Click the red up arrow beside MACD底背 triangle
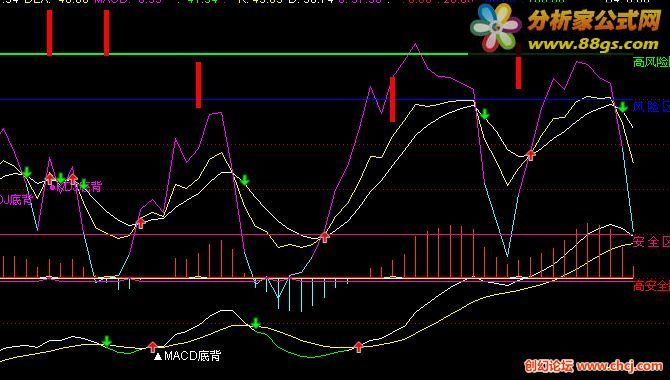 [153, 346]
